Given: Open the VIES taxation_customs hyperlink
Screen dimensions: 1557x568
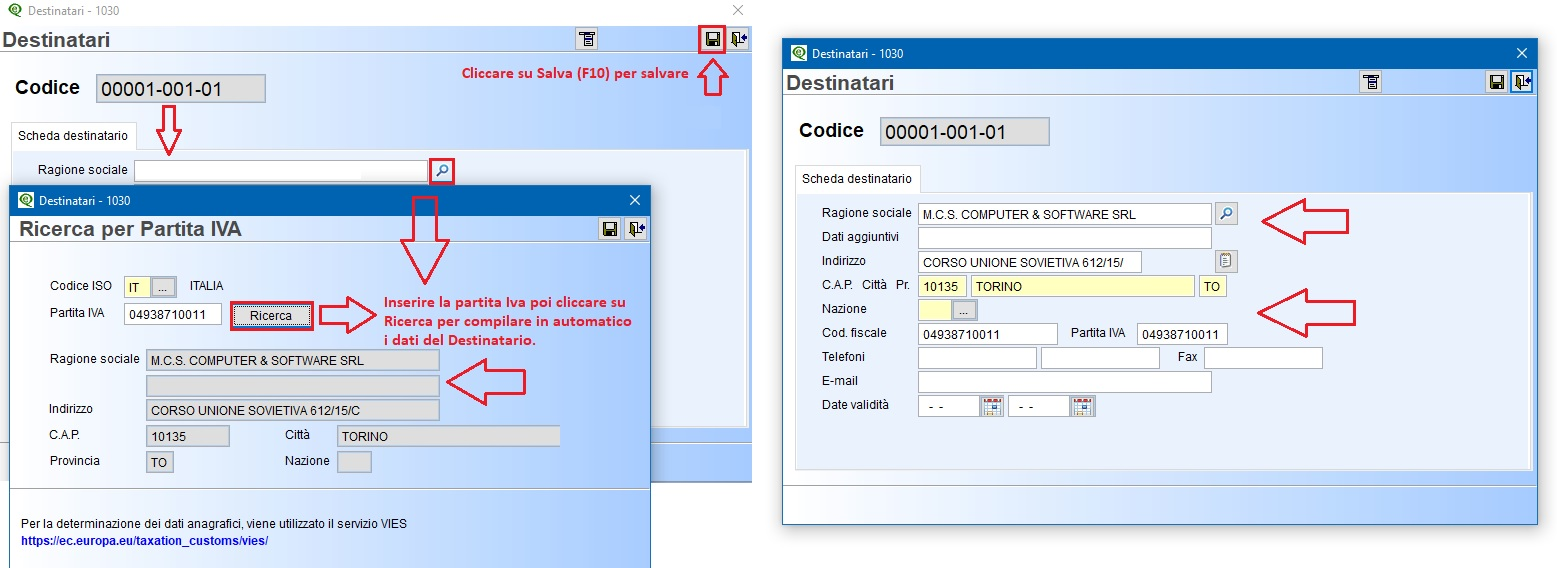Looking at the screenshot, I should click(145, 541).
